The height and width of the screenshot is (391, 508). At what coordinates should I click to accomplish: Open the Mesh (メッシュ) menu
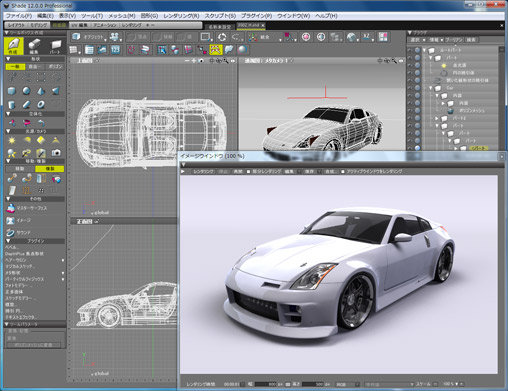click(122, 16)
